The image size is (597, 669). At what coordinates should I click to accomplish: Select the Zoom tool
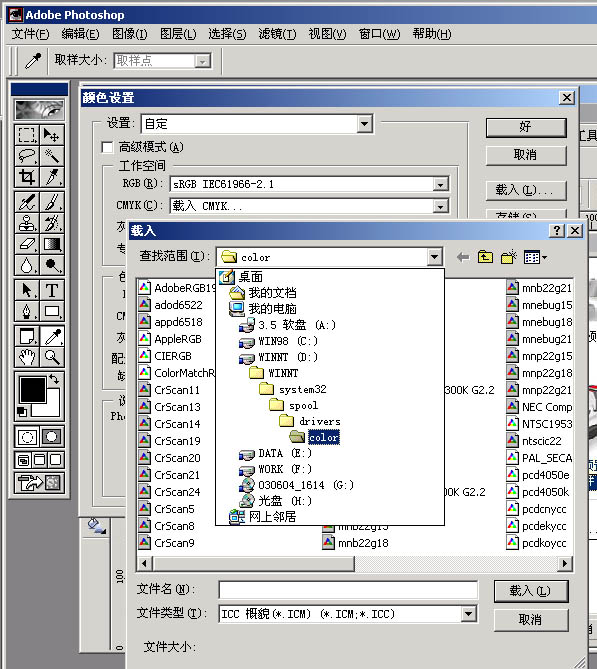[x=52, y=357]
